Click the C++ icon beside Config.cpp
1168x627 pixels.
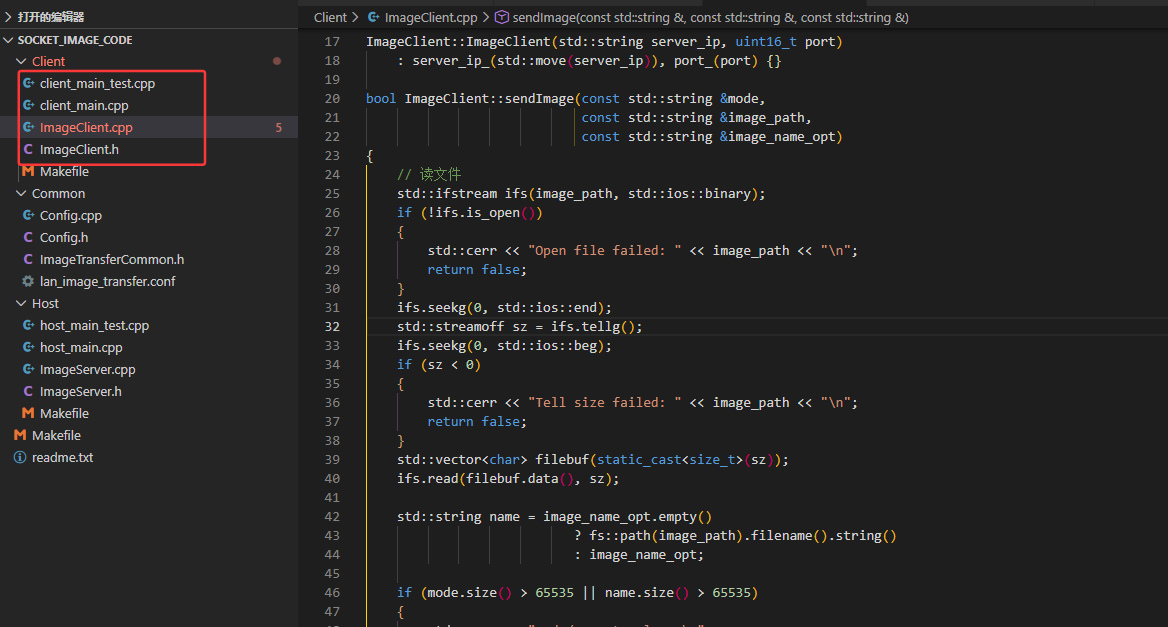[28, 215]
